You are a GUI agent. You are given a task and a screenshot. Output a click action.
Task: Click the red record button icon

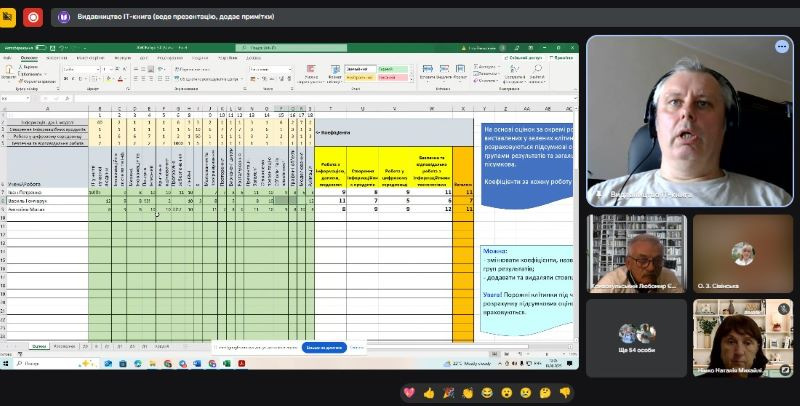click(33, 17)
